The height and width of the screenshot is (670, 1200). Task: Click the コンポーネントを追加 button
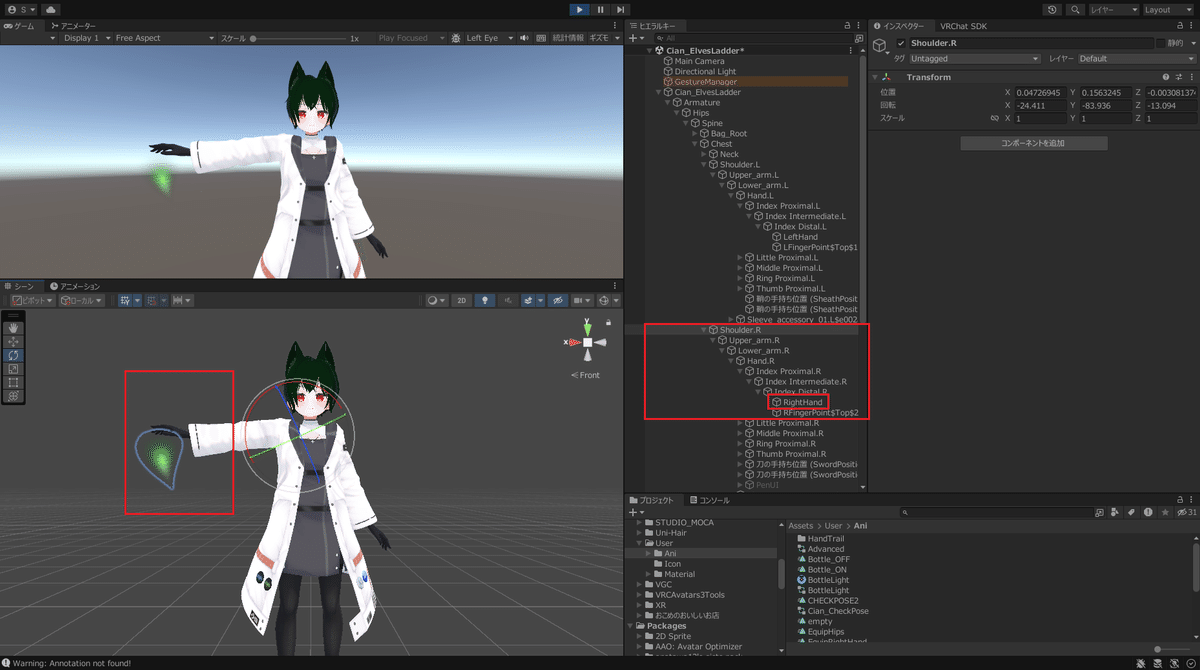pos(1034,142)
